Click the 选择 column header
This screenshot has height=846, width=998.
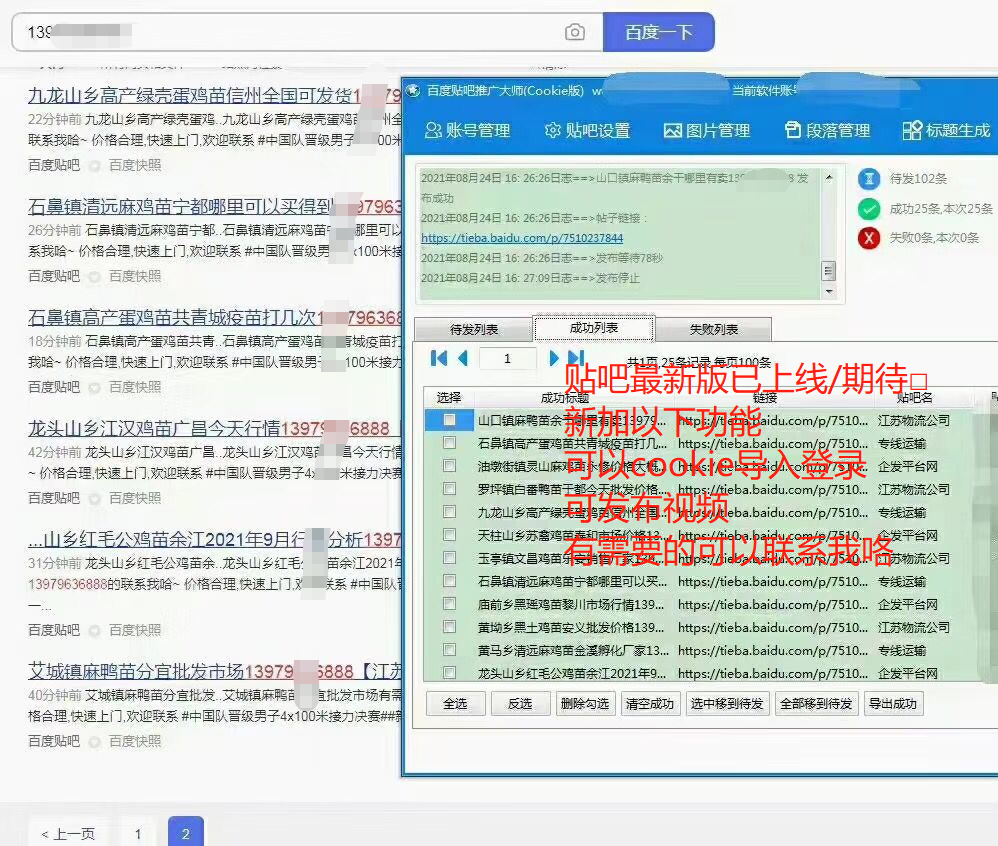449,398
